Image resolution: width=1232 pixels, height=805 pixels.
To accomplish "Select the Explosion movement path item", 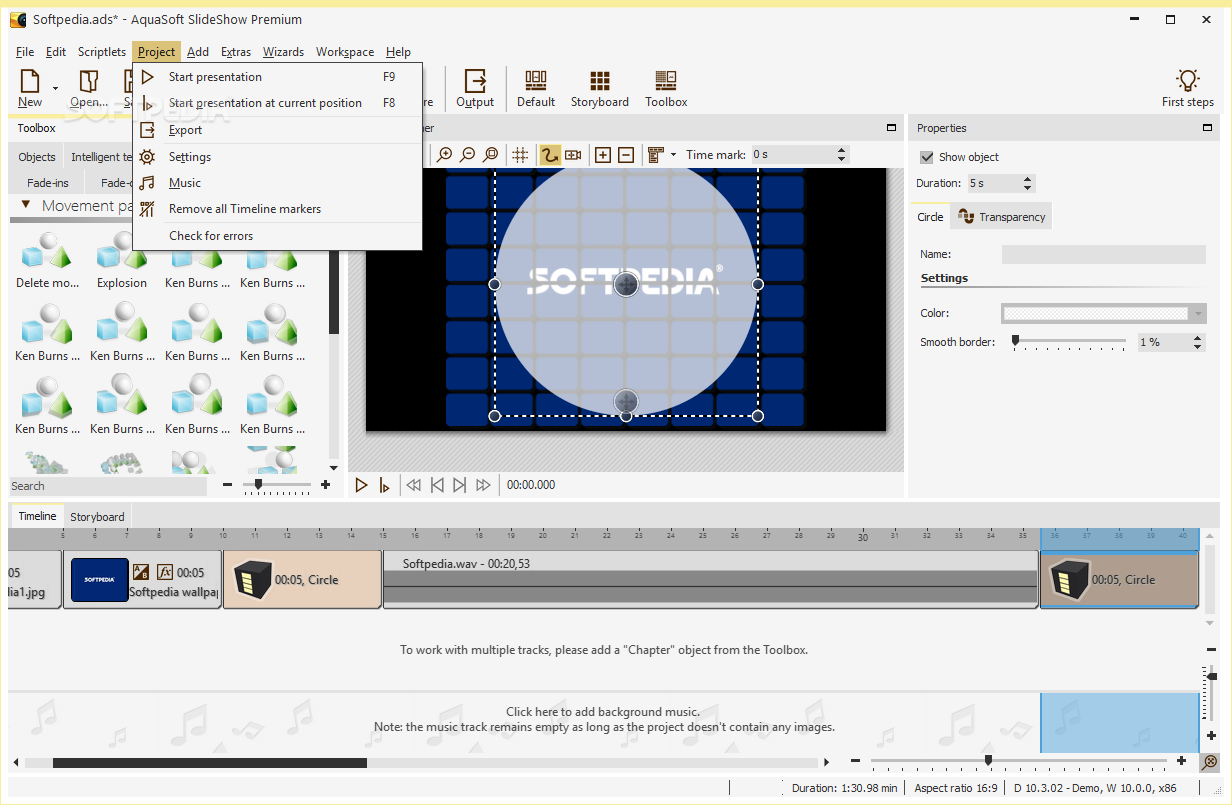I will (122, 261).
